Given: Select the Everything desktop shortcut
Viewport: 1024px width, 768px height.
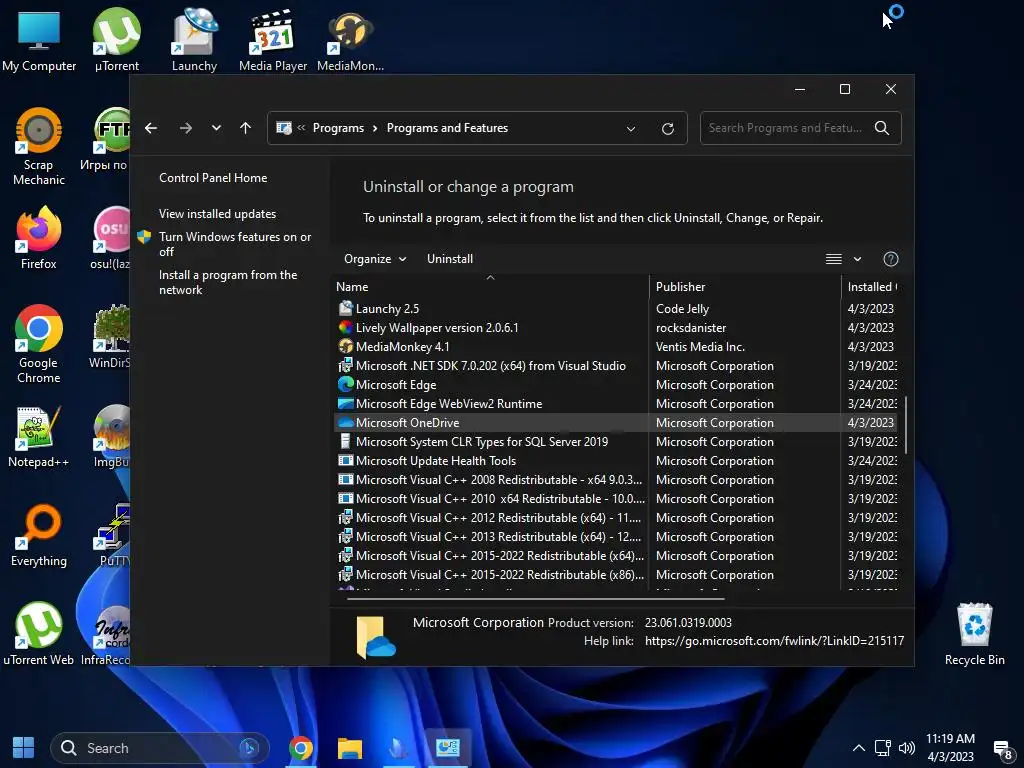Looking at the screenshot, I should (x=39, y=536).
